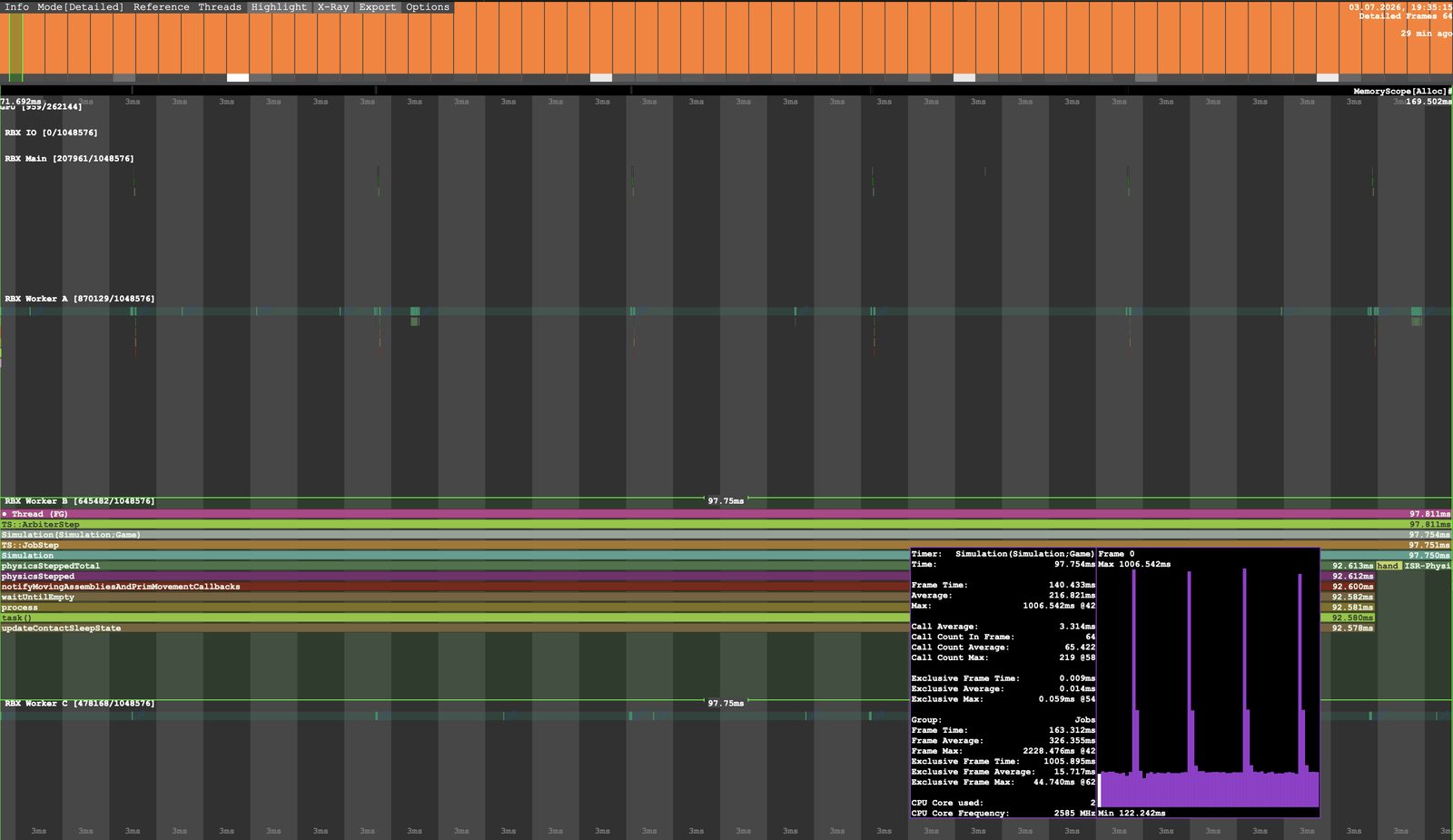Open the X-Ray menu
This screenshot has width=1453, height=840.
point(332,6)
